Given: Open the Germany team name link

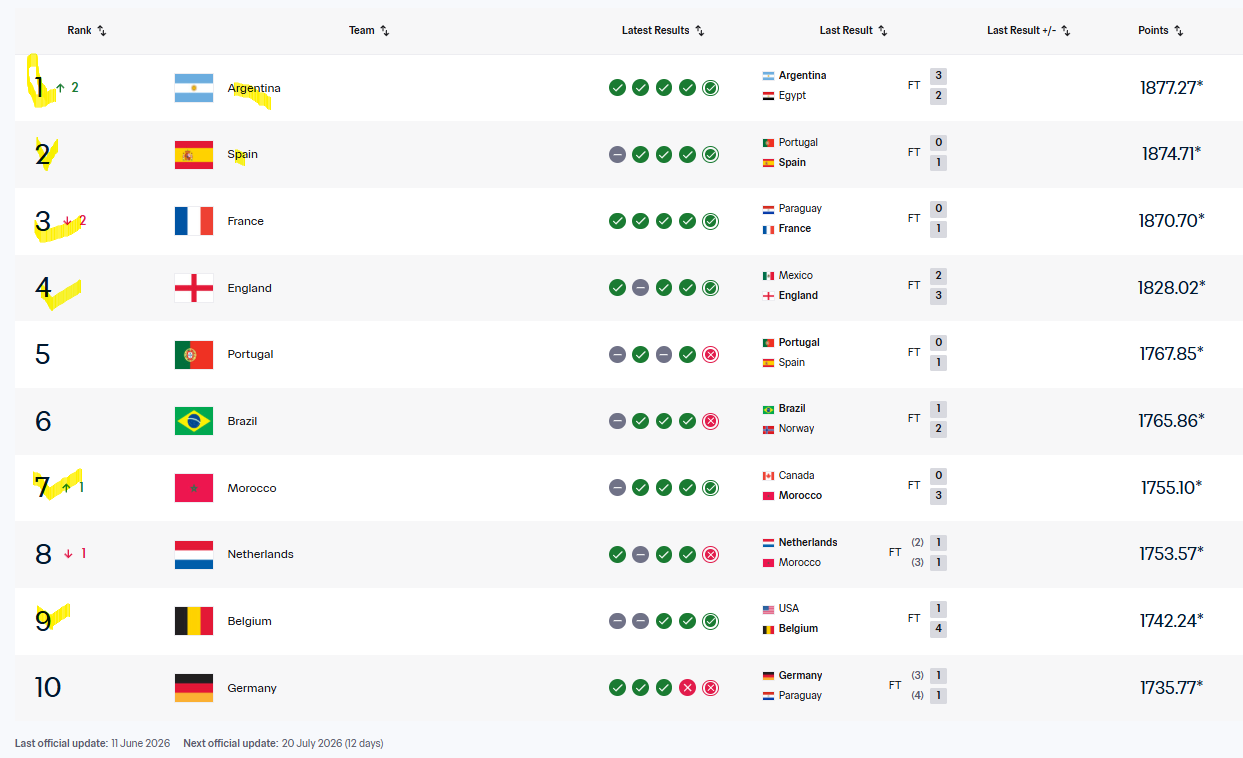Looking at the screenshot, I should tap(252, 688).
